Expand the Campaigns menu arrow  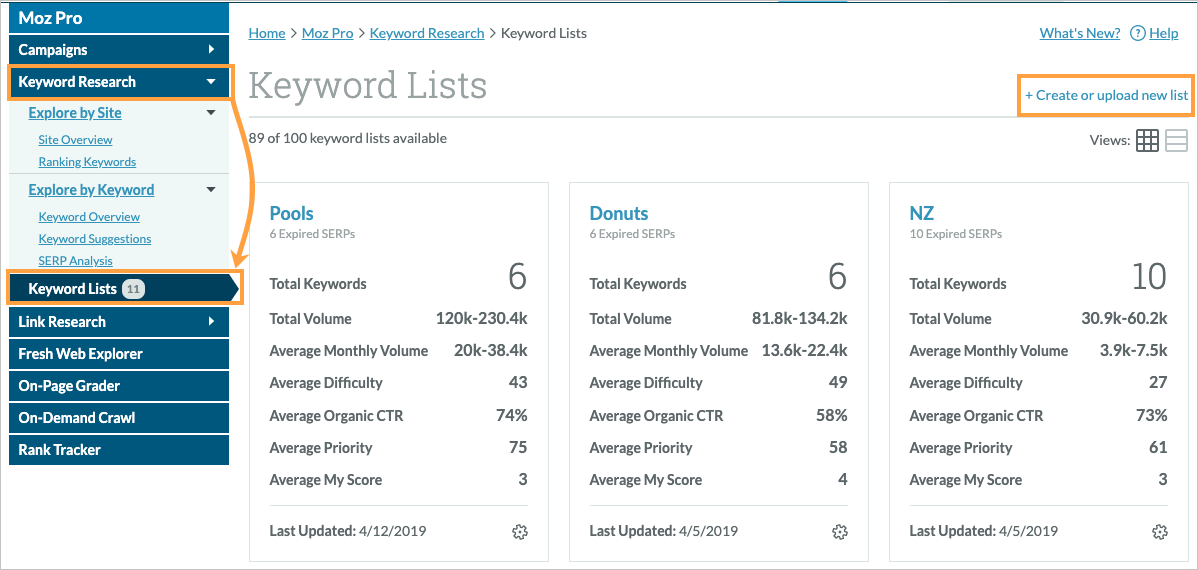(211, 50)
